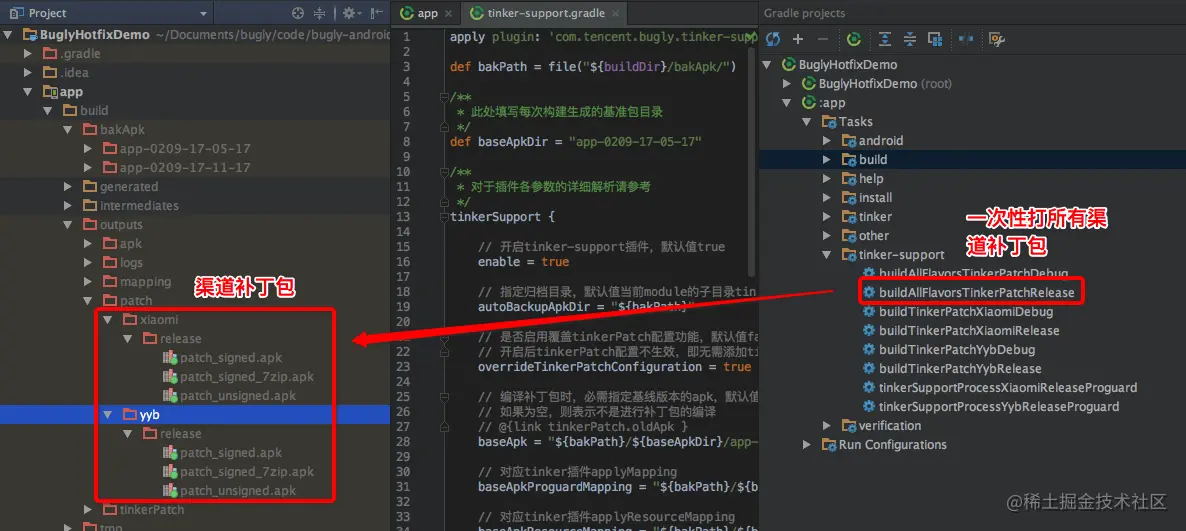1186x531 pixels.
Task: Collapse the tinker-support tasks group arrow
Action: (827, 255)
